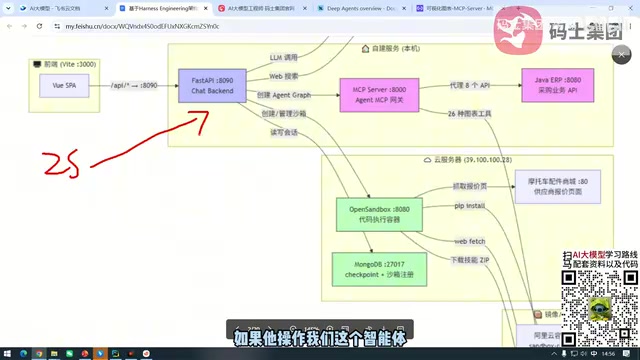Open the highlighted blue app on taskbar
The height and width of the screenshot is (360, 640).
point(100,353)
